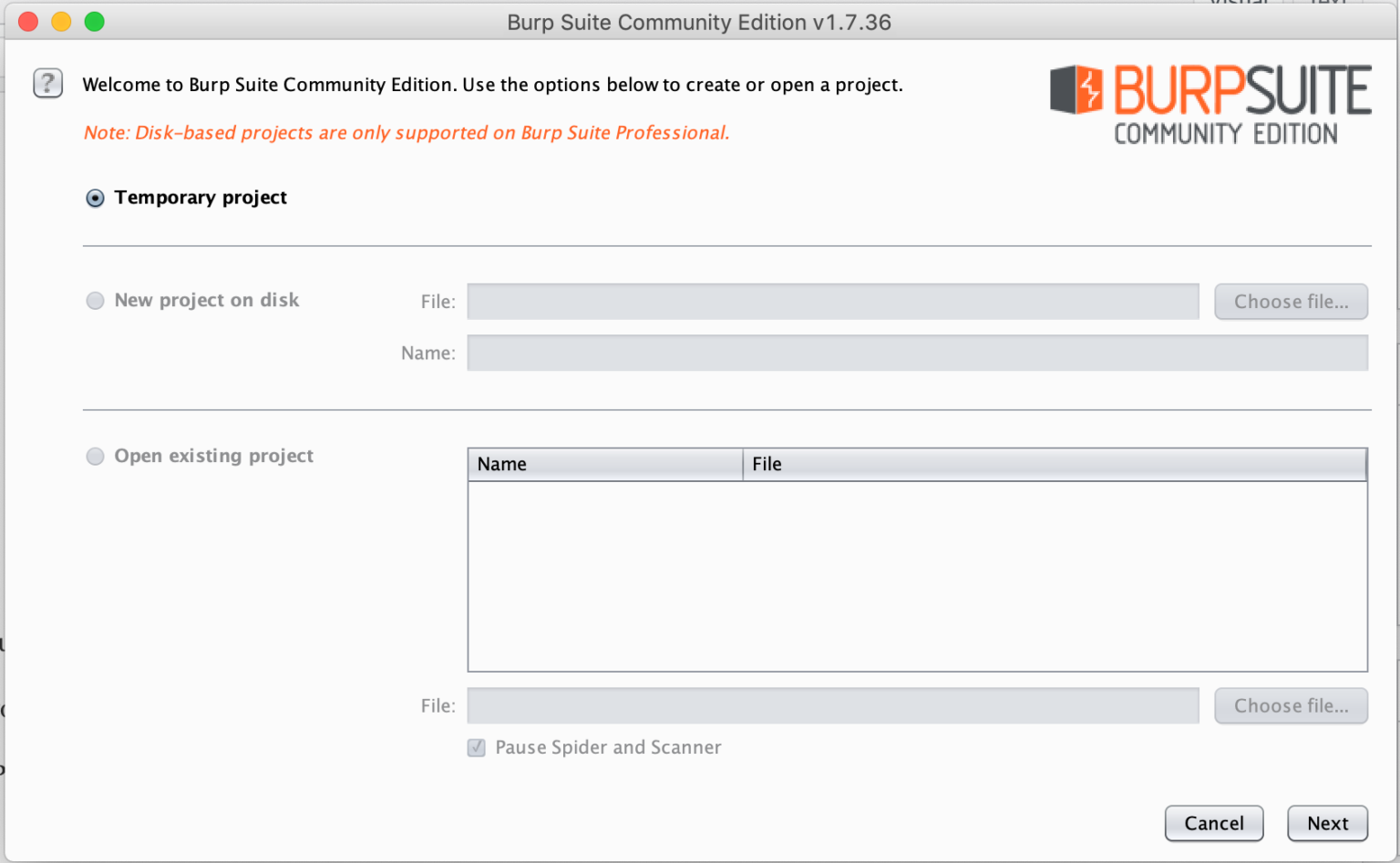Toggle Pause Spider and Scanner checkbox
Screen dimensions: 1400x863
[477, 748]
